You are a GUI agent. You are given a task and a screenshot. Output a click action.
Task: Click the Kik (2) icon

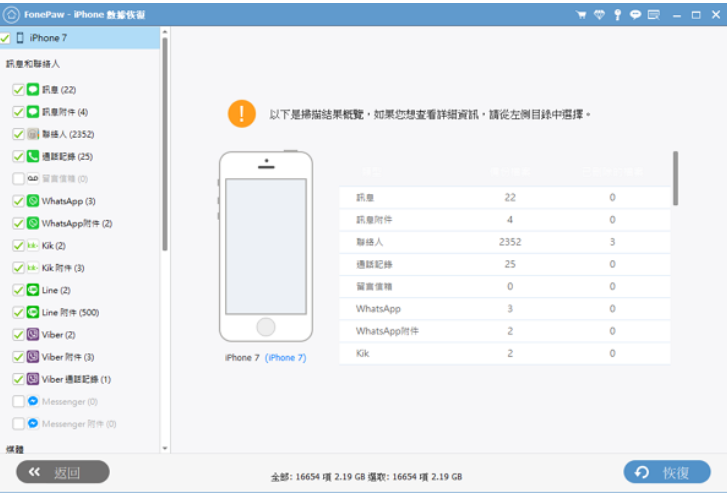32,245
